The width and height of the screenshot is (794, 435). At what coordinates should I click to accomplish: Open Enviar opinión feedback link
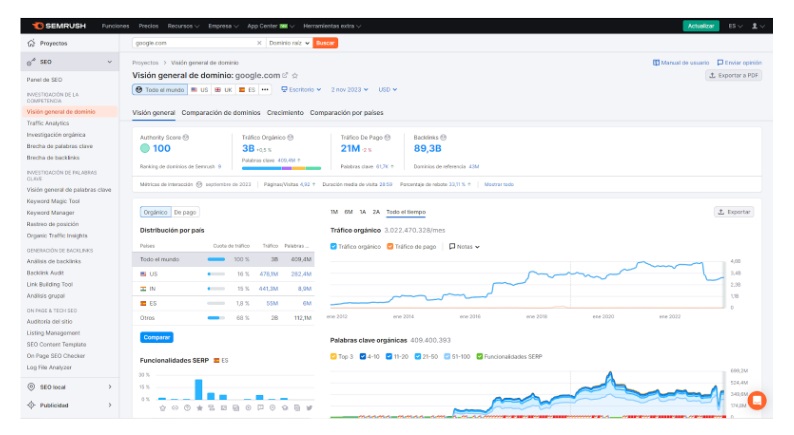(x=739, y=63)
